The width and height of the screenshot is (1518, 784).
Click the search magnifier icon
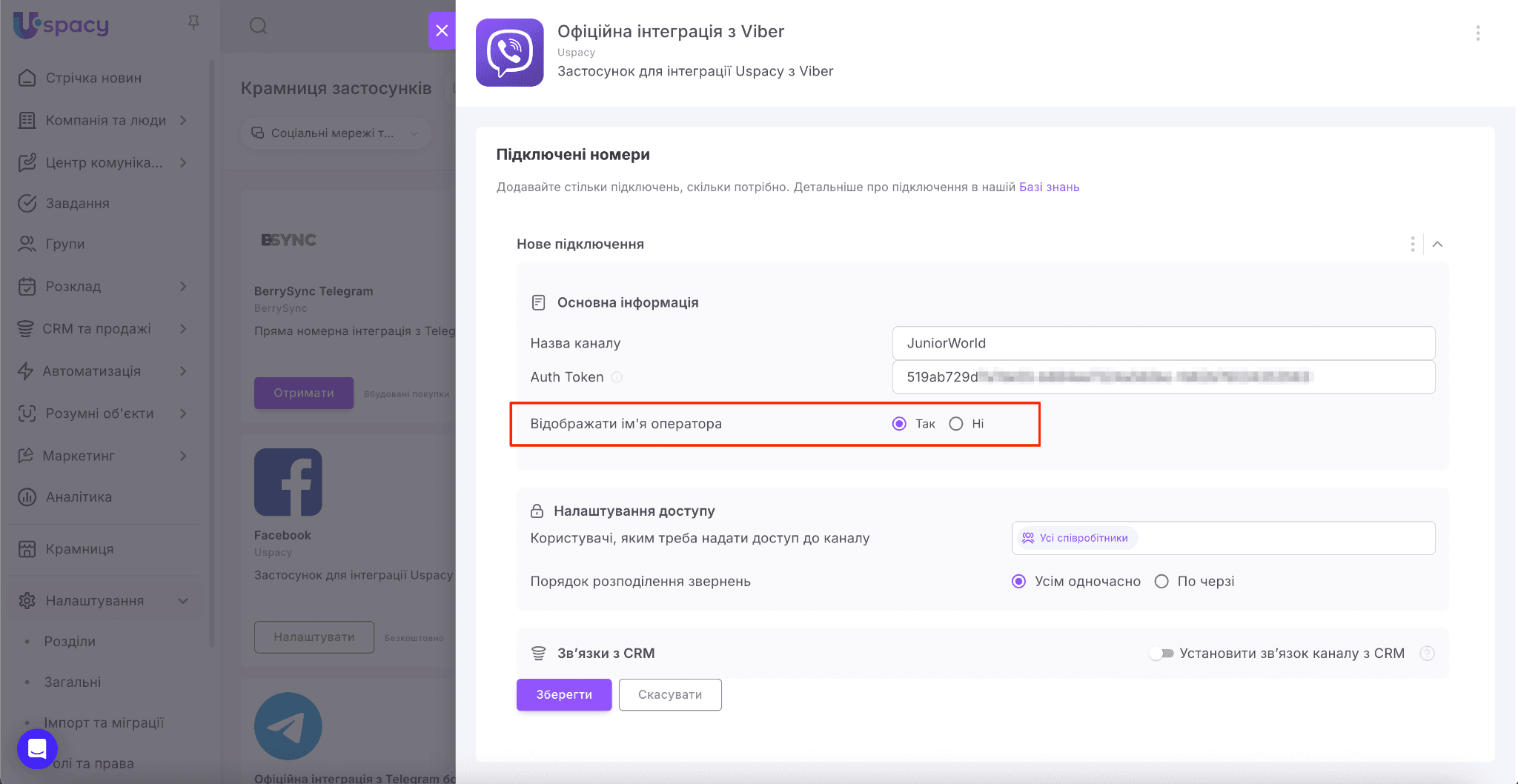[258, 26]
